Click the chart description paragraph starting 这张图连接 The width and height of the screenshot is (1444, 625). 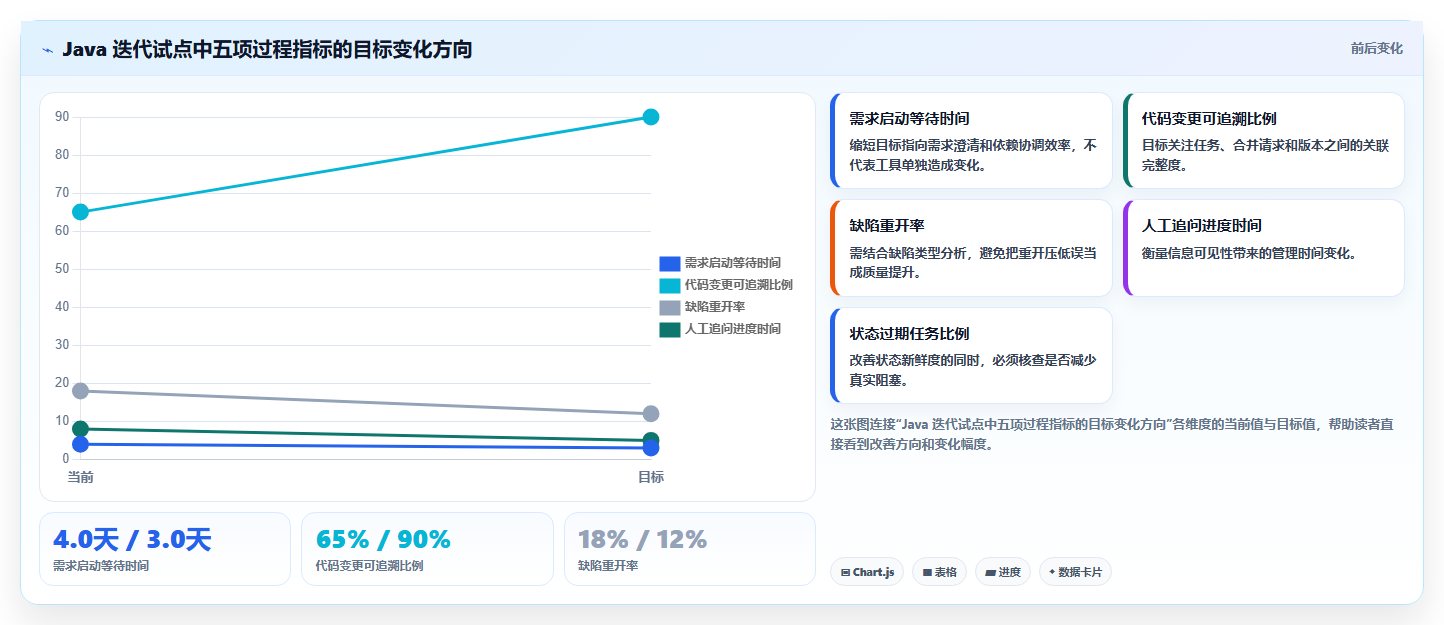1112,434
